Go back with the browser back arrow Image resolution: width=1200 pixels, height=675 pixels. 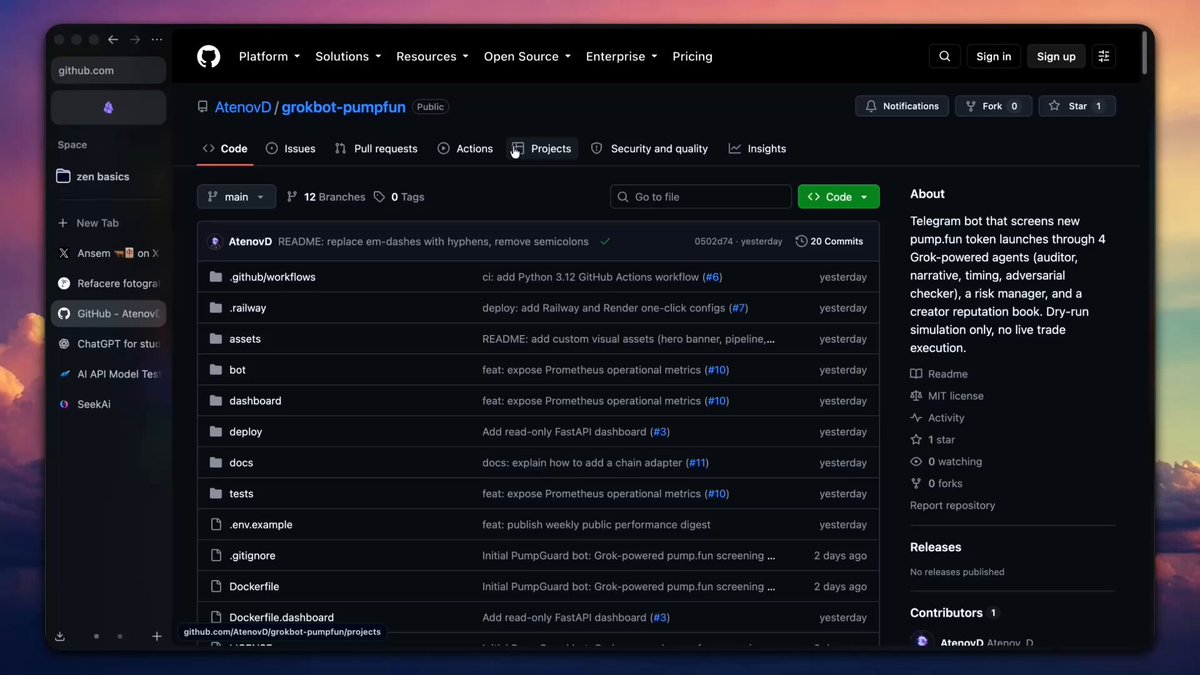113,40
